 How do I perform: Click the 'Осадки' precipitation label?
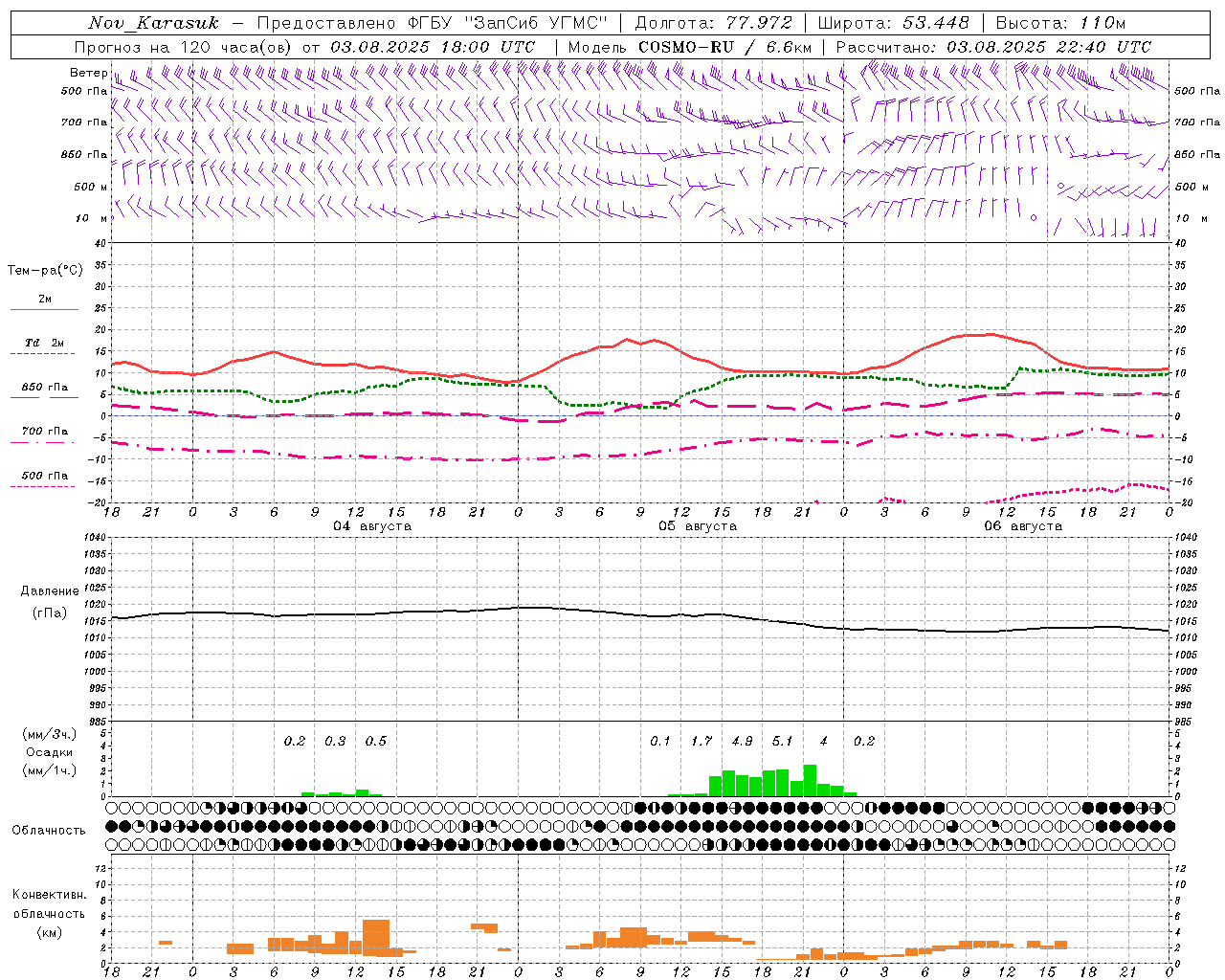48,752
